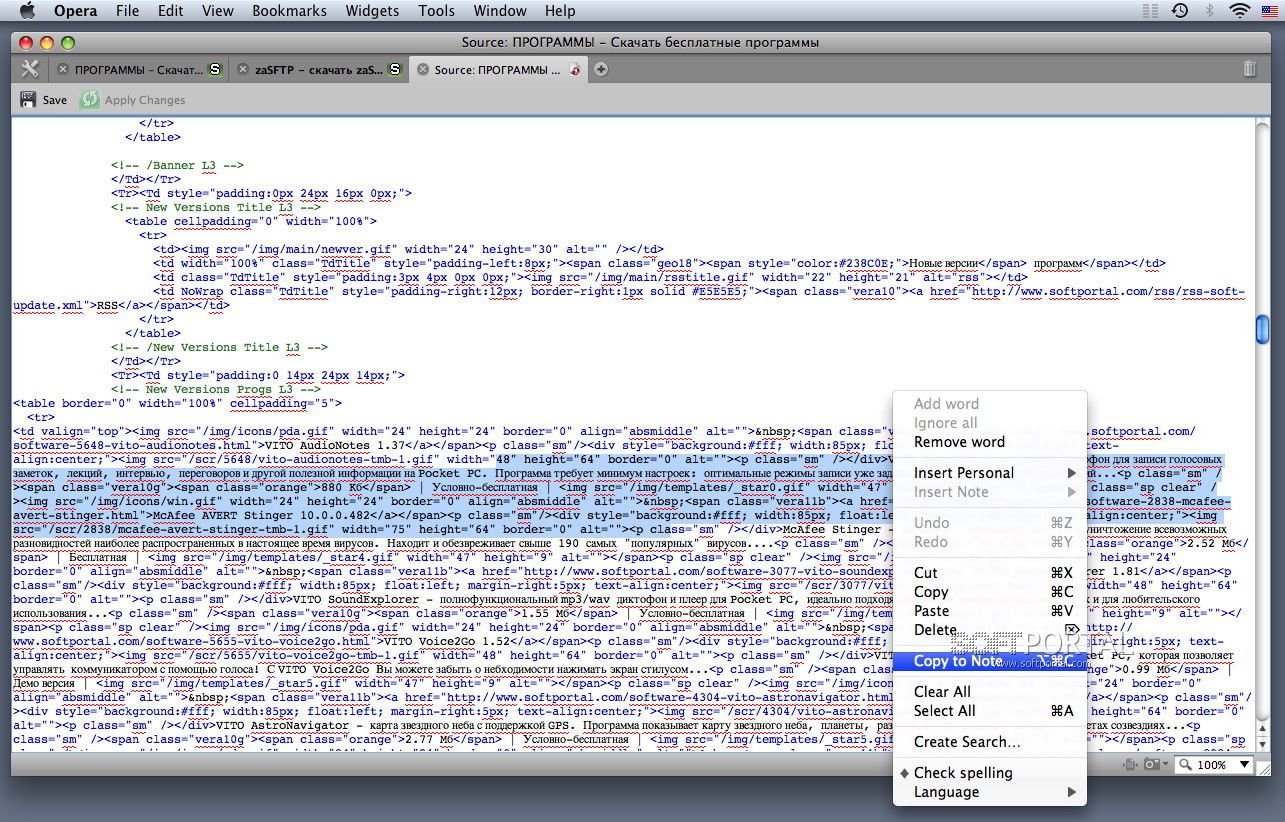Viewport: 1285px width, 822px height.
Task: Open the Apple menu
Action: click(27, 11)
